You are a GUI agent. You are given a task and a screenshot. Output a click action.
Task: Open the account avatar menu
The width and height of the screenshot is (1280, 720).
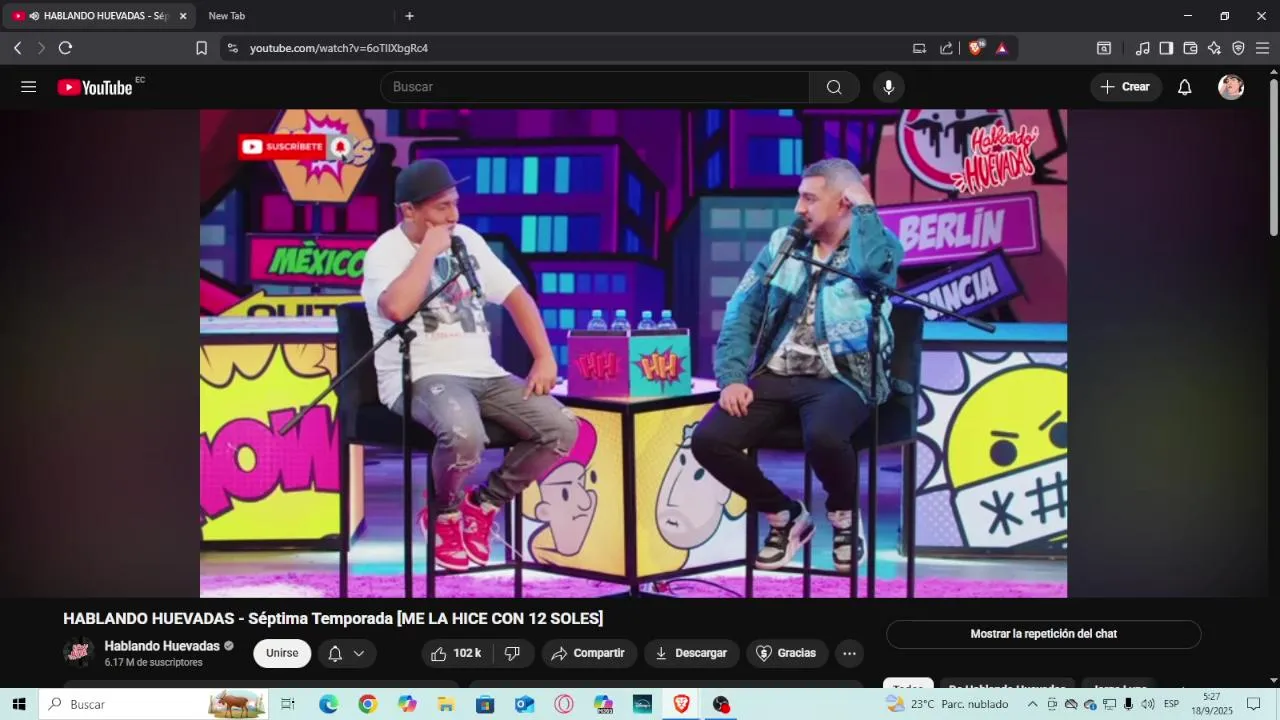pos(1231,87)
